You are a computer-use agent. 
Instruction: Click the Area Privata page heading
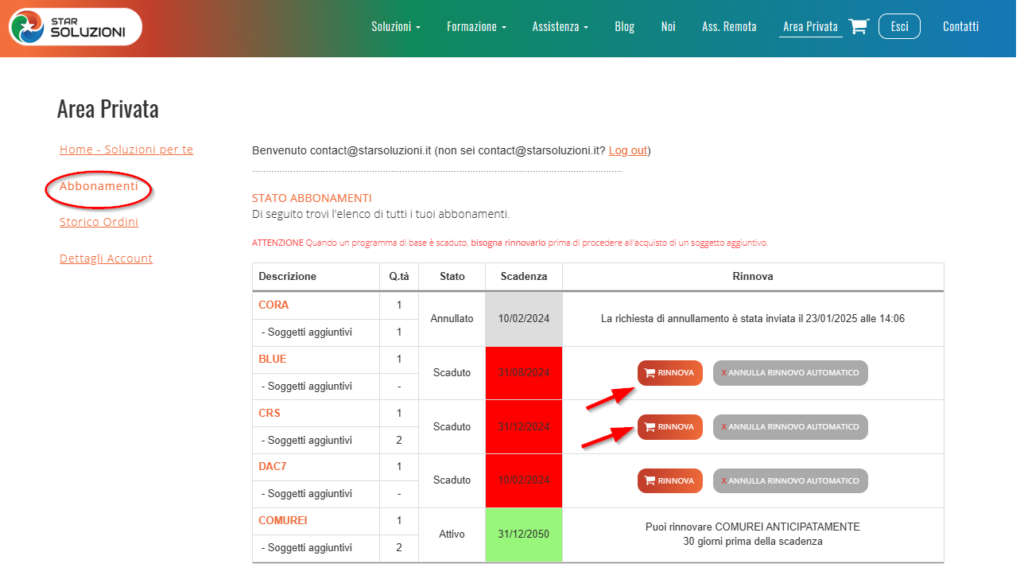(x=108, y=109)
